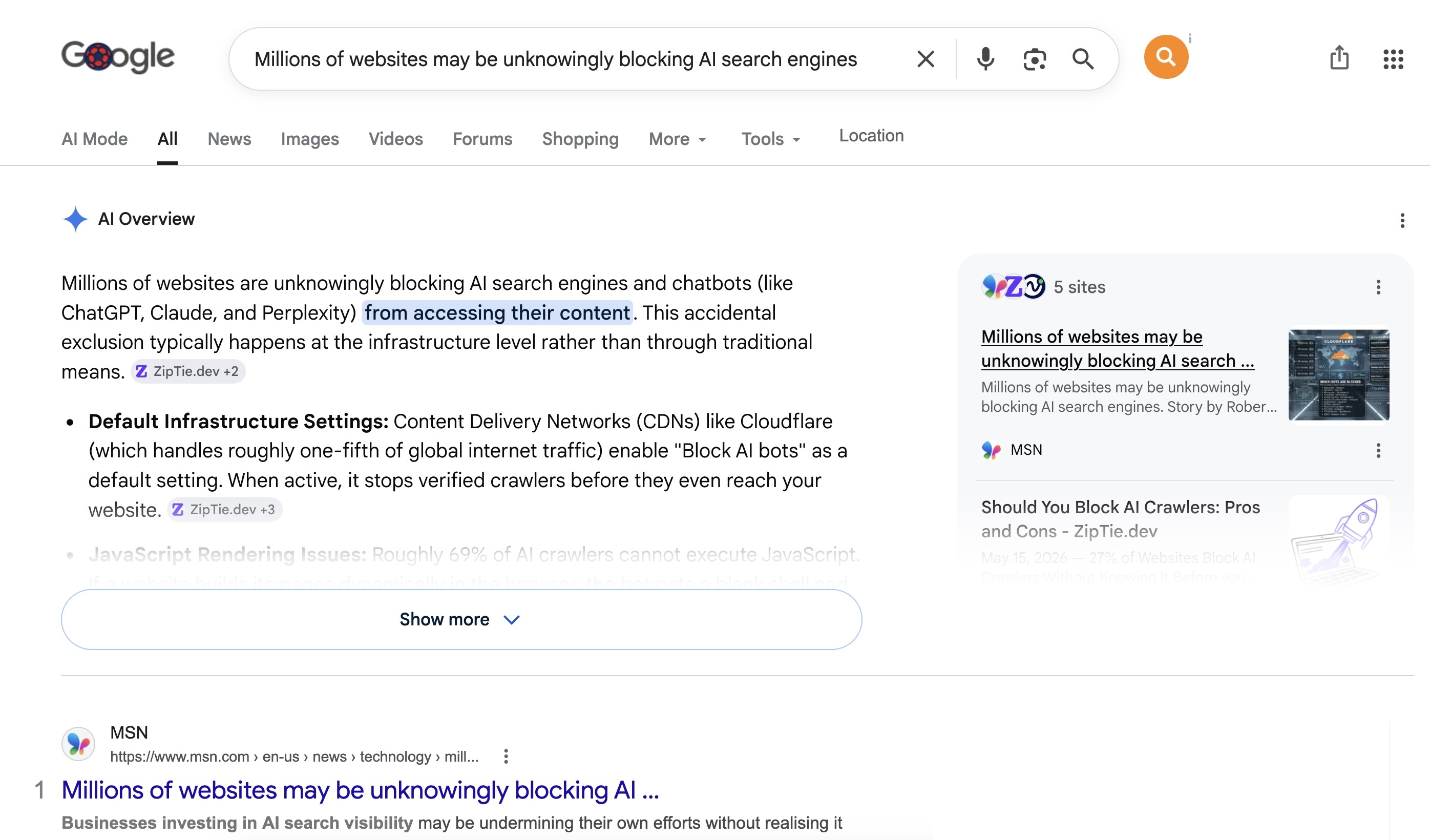Screen dimensions: 1430x840
Task: Click the ZipTie.dev +3 citation chip
Action: [x=225, y=510]
